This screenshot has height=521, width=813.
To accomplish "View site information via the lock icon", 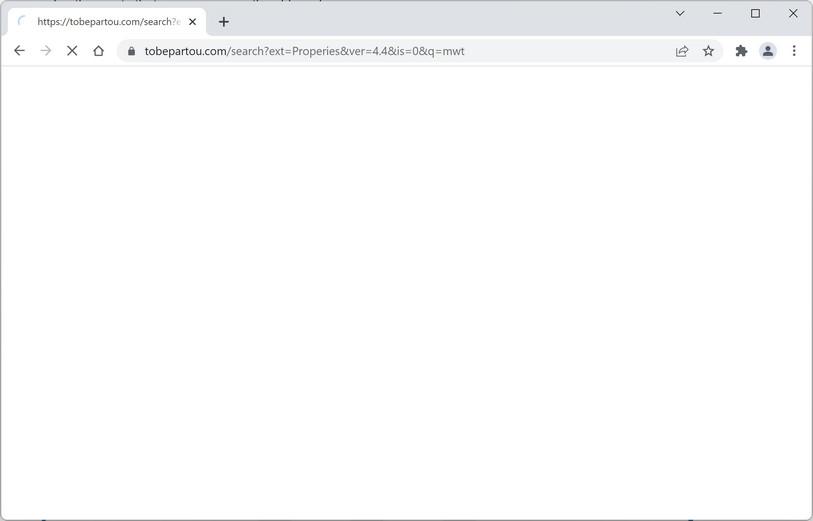I will click(x=132, y=51).
